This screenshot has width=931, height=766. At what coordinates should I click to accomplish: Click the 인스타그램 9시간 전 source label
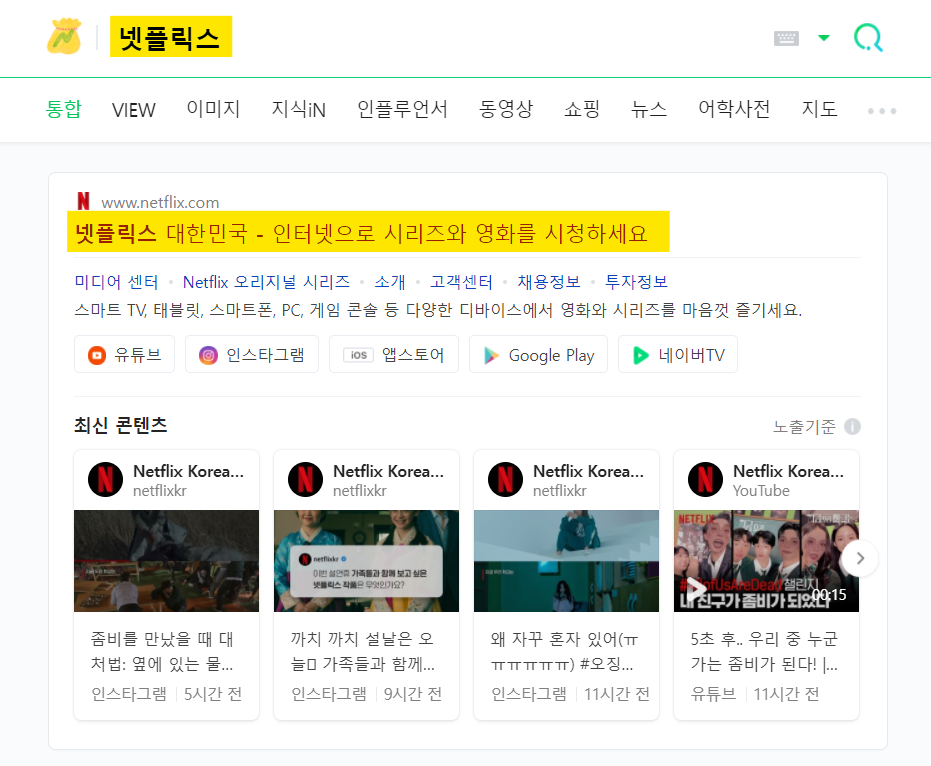[366, 694]
